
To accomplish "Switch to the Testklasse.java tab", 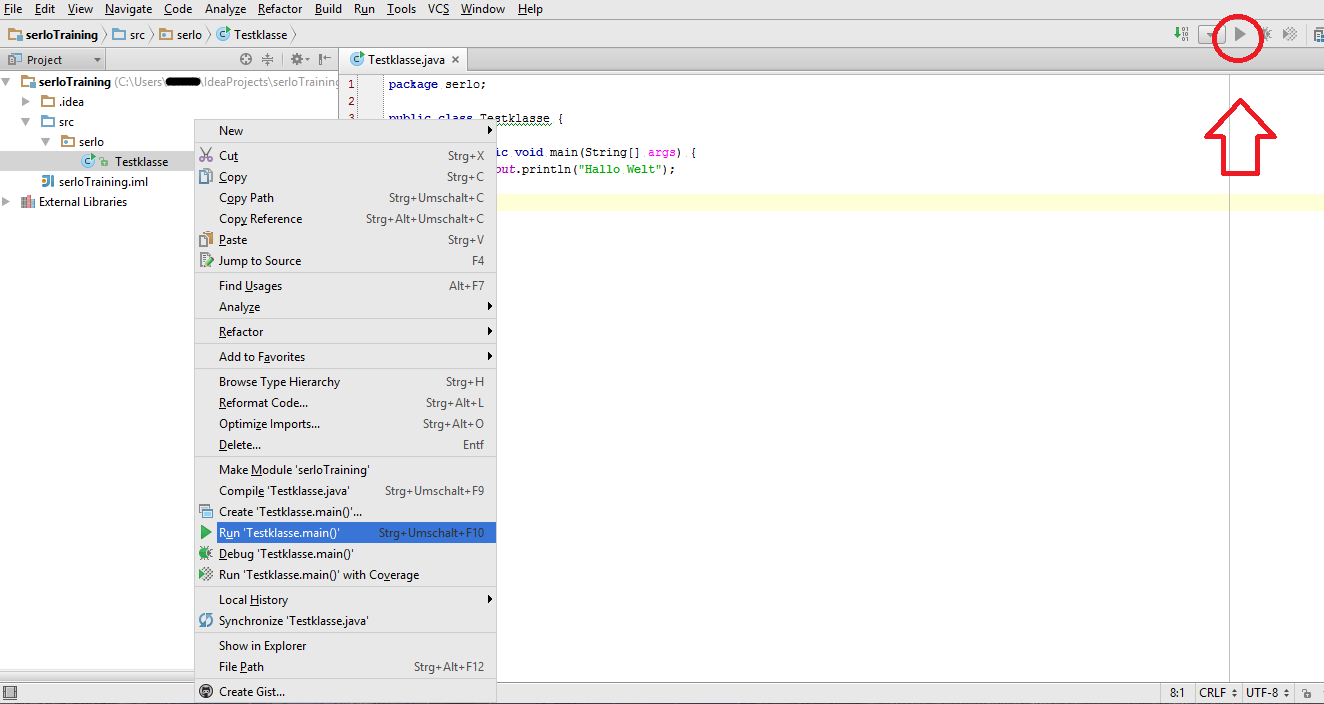I will coord(404,60).
